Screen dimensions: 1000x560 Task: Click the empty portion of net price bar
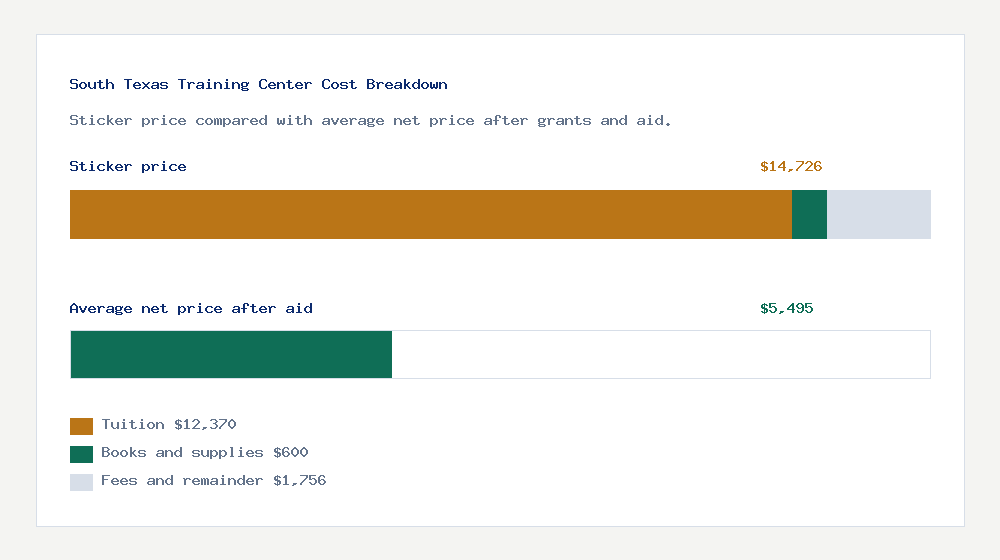pyautogui.click(x=660, y=354)
